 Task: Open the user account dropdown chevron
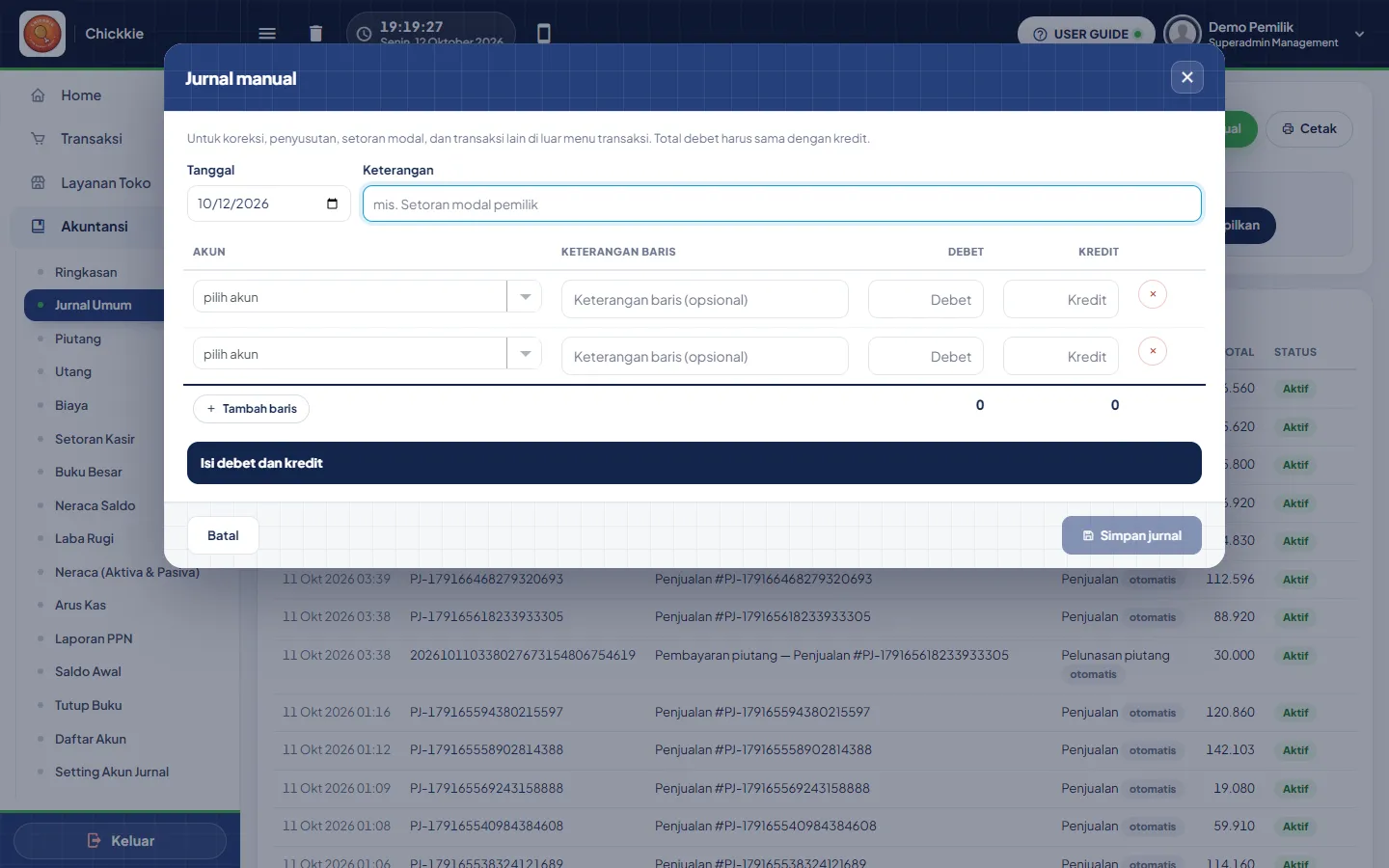(x=1359, y=34)
